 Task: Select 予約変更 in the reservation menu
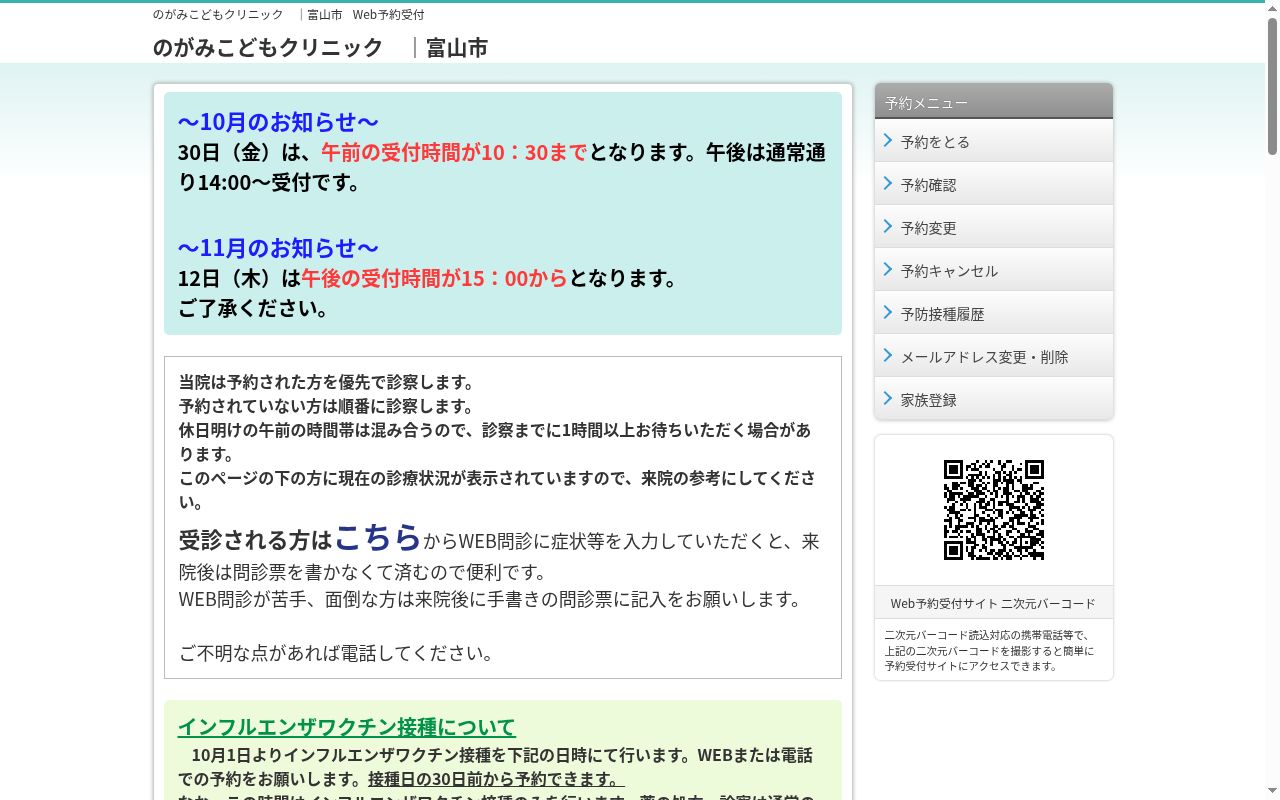click(994, 227)
